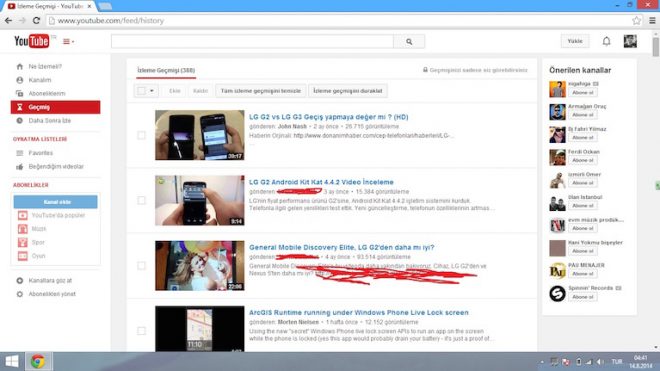
Task: Open LG G2 Android Kit Kat 4.4.2 title
Action: click(321, 182)
